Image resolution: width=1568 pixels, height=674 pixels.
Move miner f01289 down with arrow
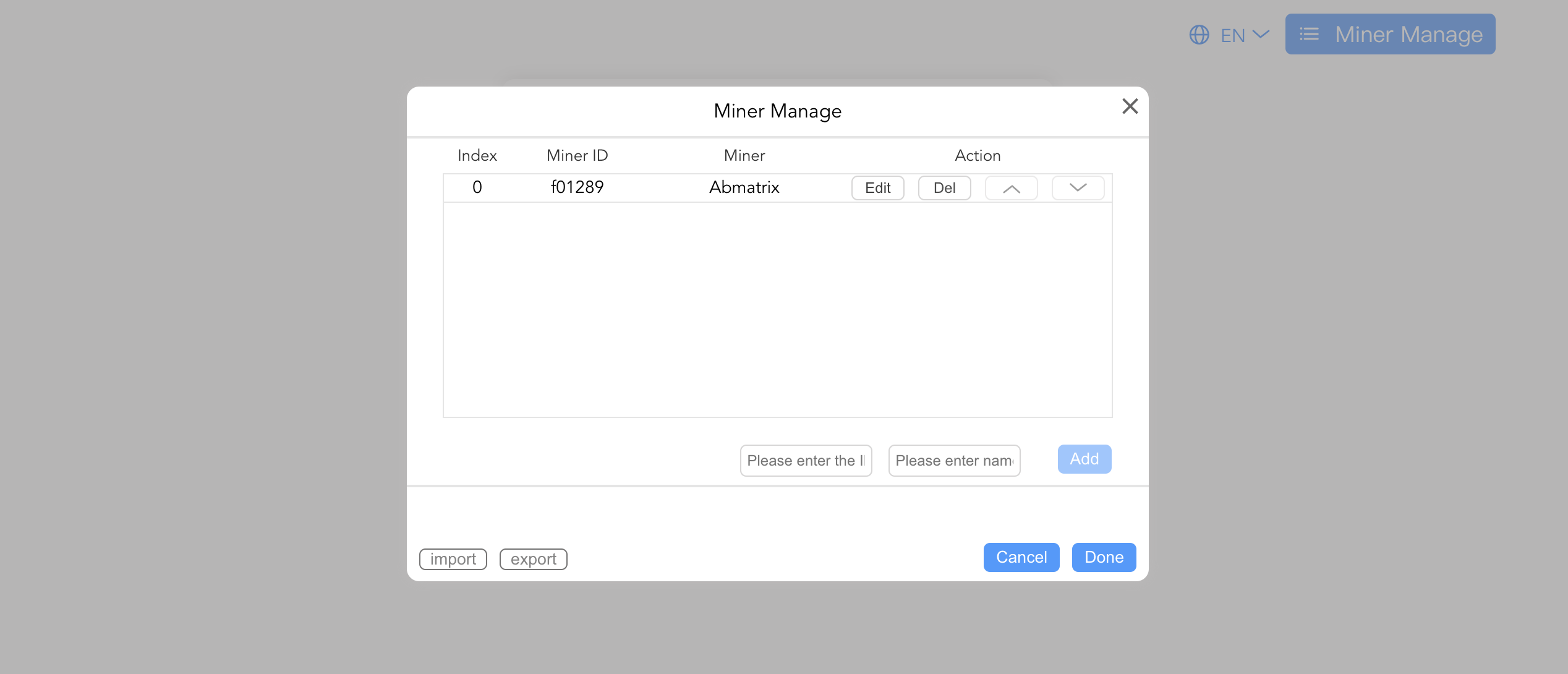tap(1078, 188)
